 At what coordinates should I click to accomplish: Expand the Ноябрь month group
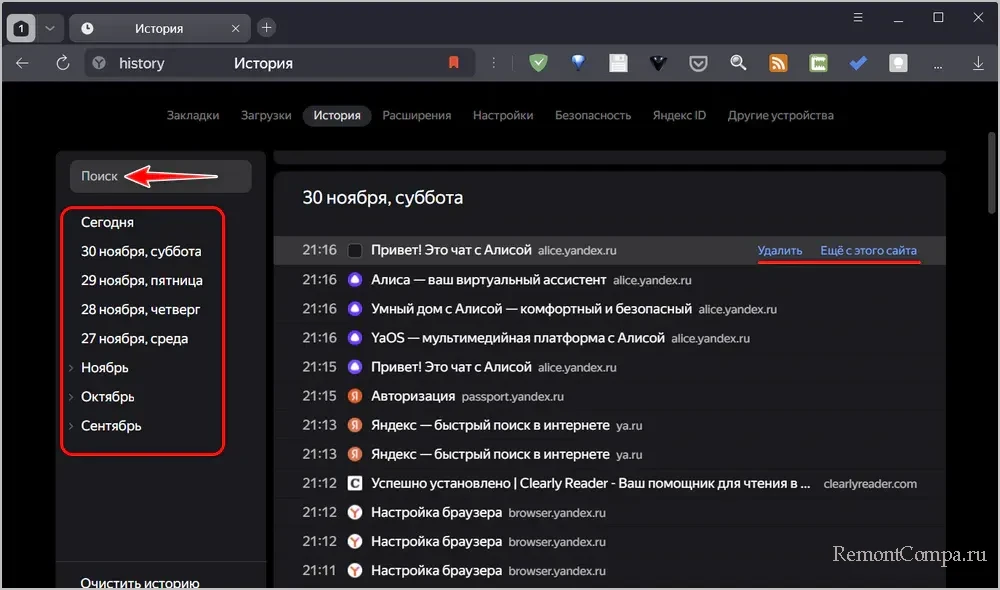point(71,368)
